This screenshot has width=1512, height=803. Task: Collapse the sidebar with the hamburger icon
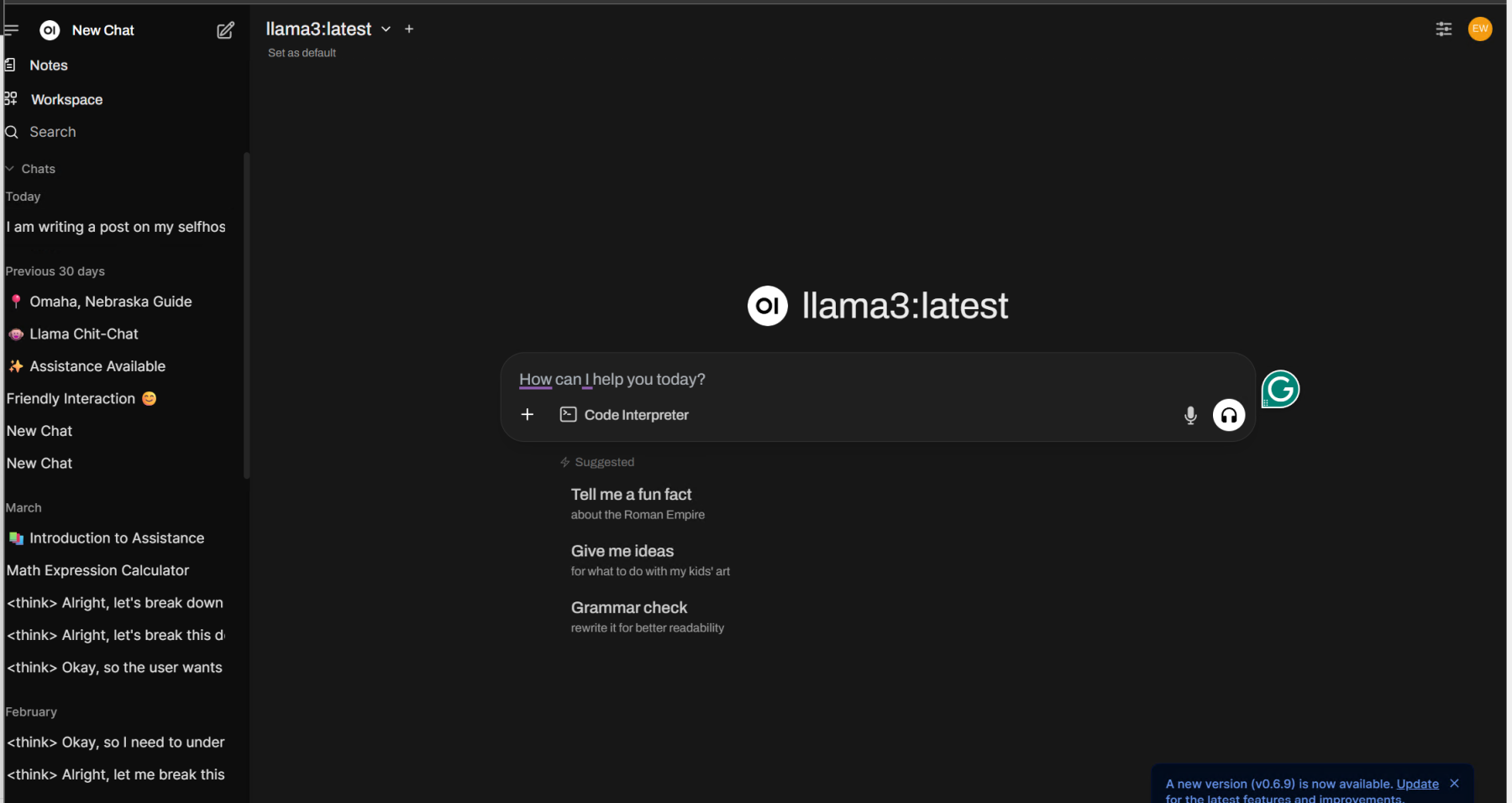coord(11,29)
